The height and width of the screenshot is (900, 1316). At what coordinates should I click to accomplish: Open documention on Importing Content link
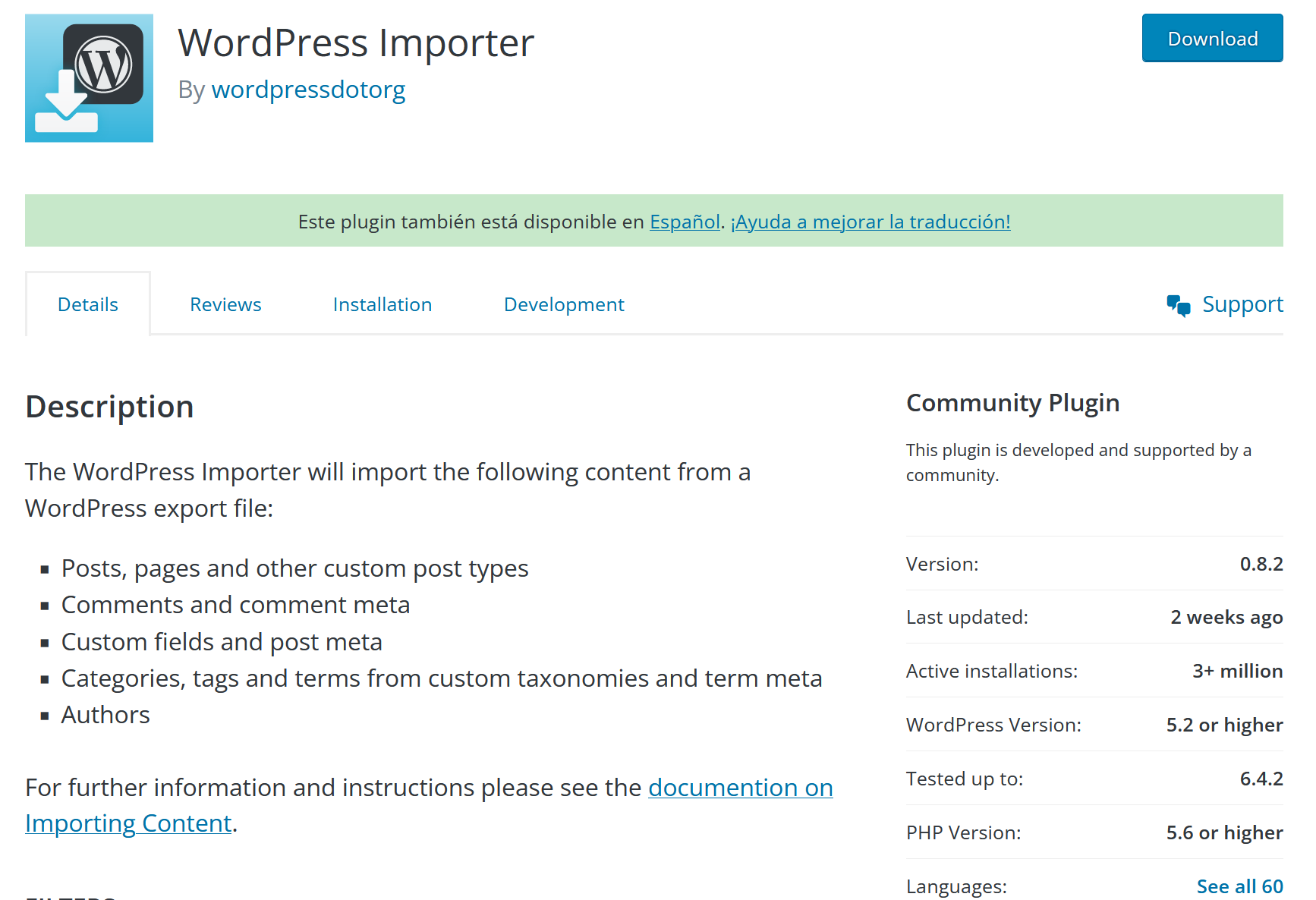pos(429,805)
